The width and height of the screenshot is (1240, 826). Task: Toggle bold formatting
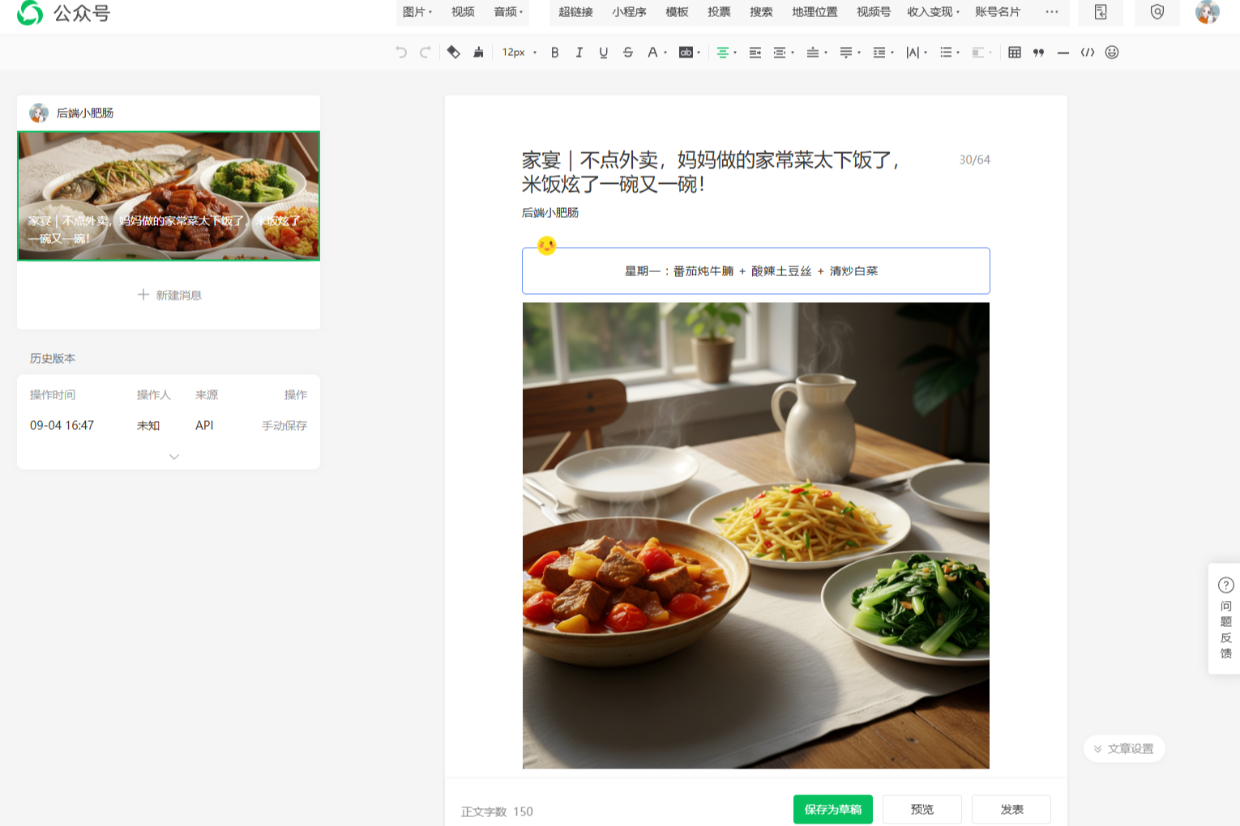coord(555,52)
